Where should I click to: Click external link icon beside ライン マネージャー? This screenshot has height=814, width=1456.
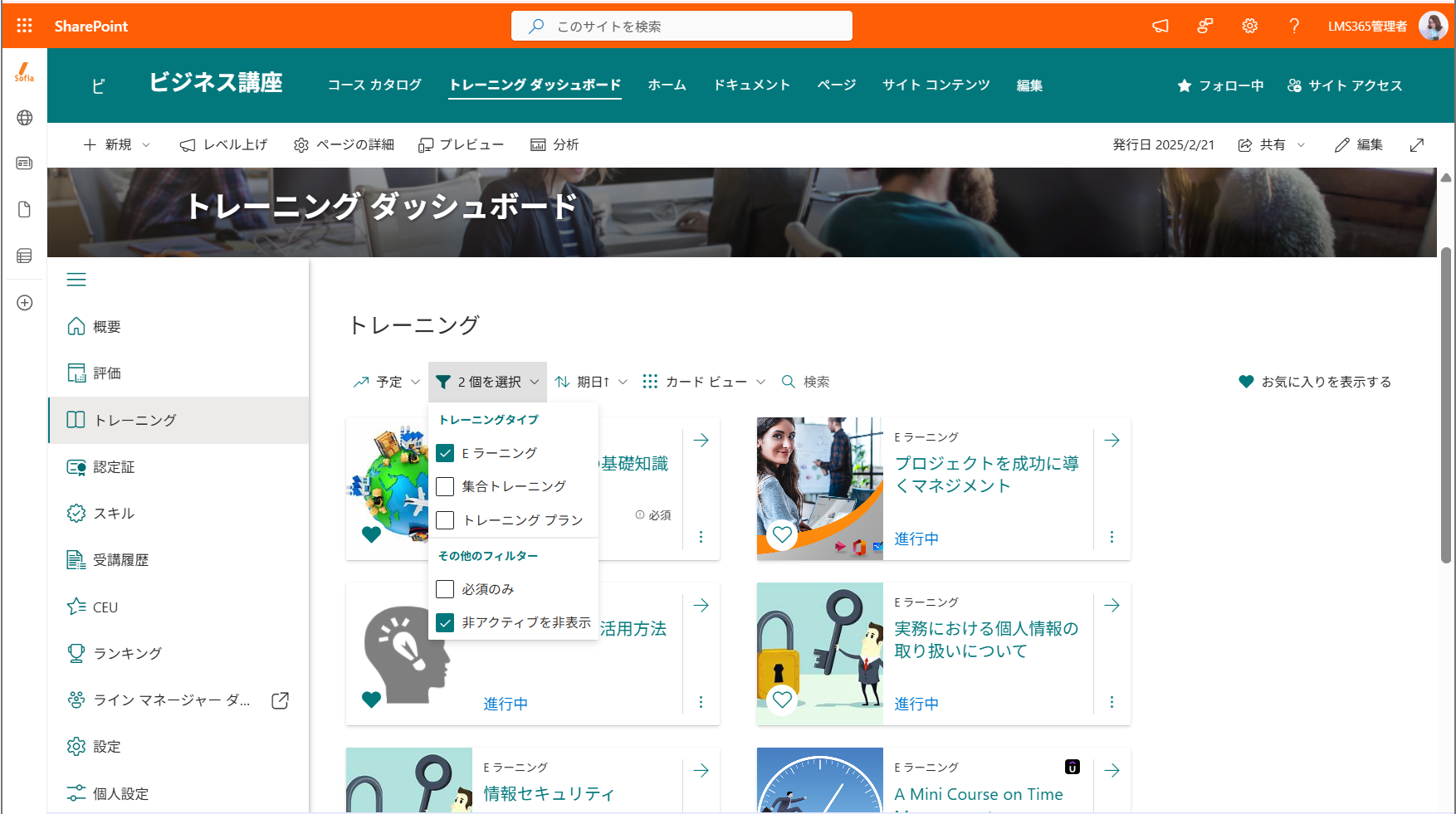pos(281,700)
